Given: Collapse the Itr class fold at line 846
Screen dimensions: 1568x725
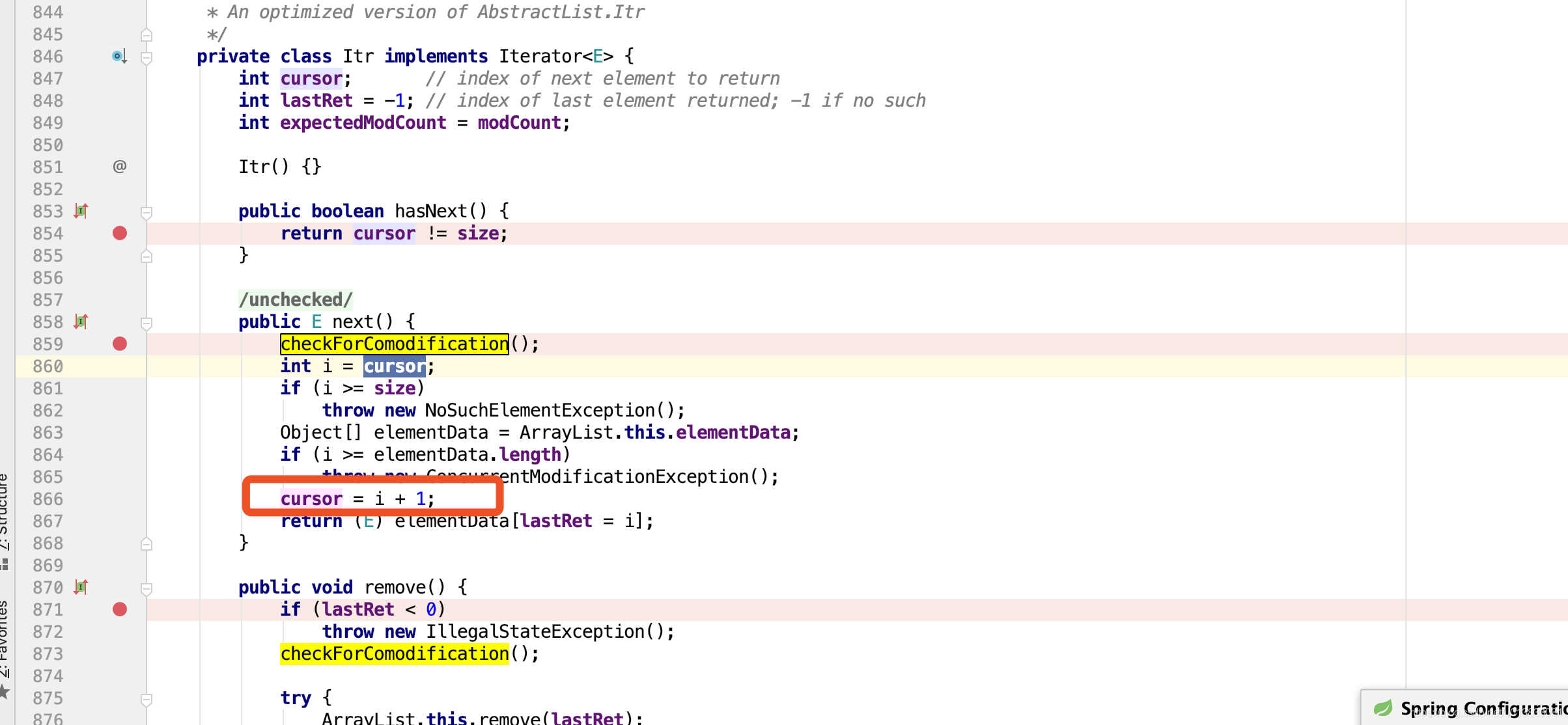Looking at the screenshot, I should [x=147, y=58].
